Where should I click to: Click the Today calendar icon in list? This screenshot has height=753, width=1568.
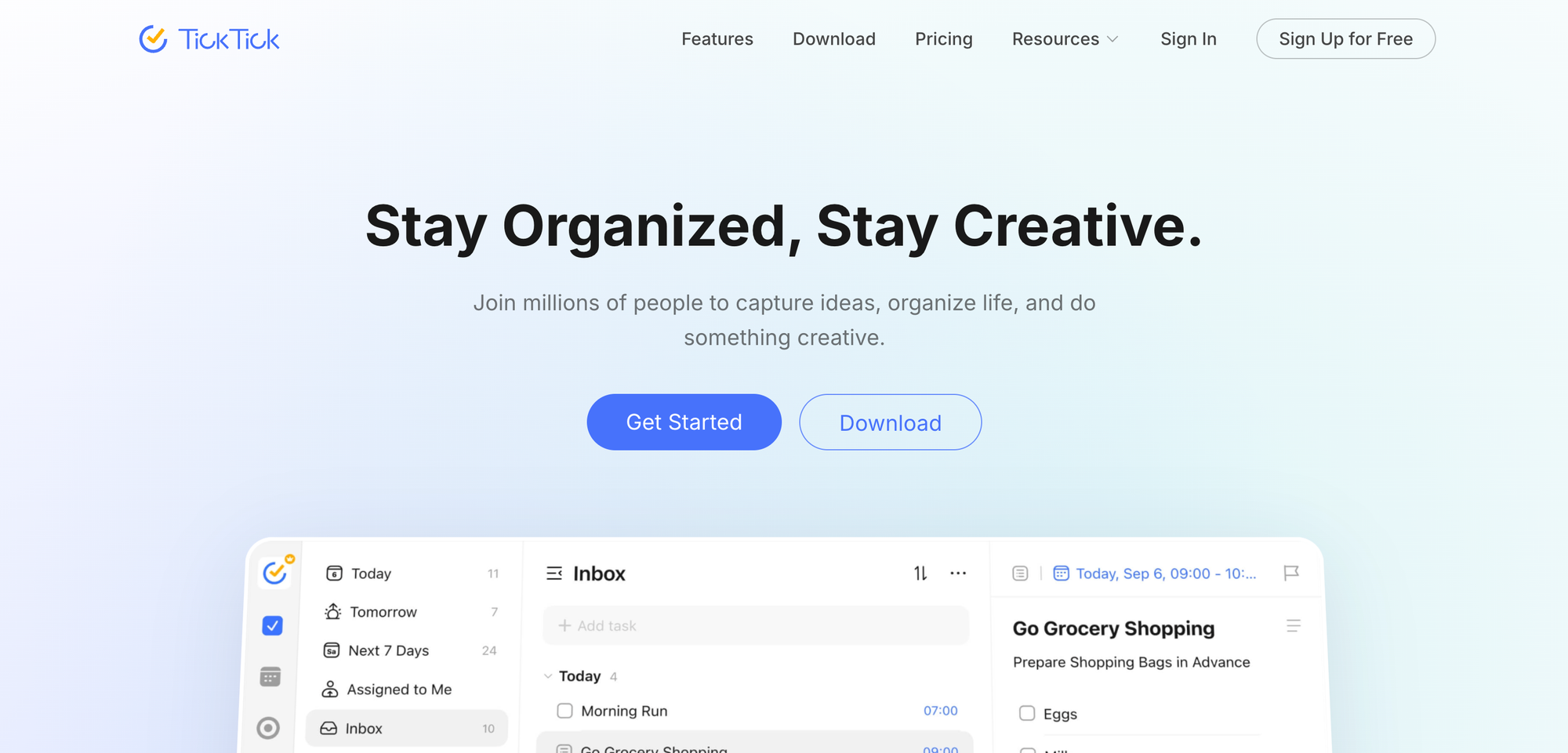[x=334, y=573]
